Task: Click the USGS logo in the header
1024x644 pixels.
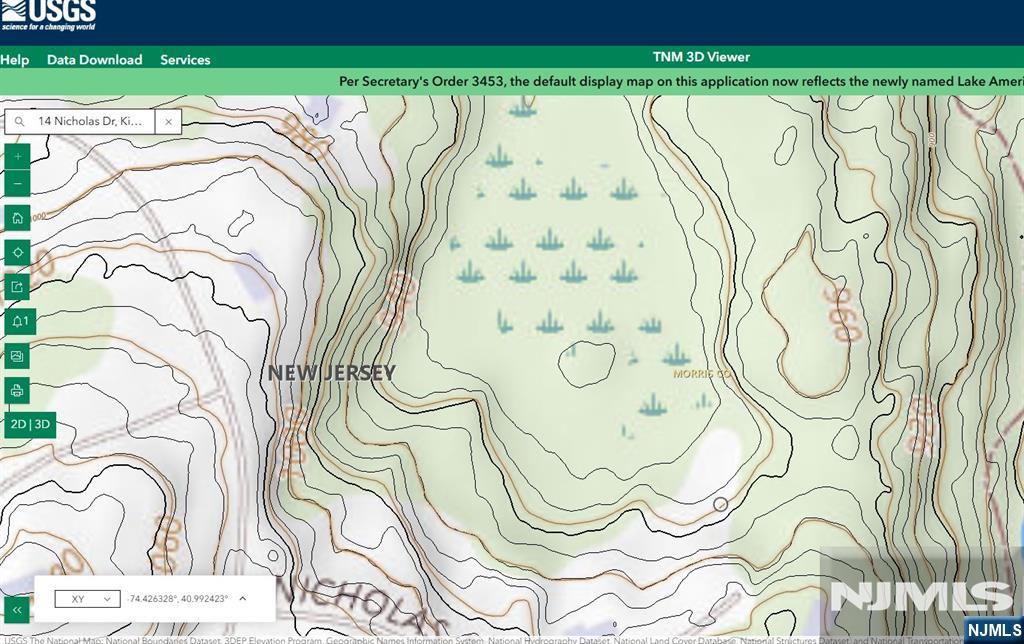Action: (x=48, y=16)
